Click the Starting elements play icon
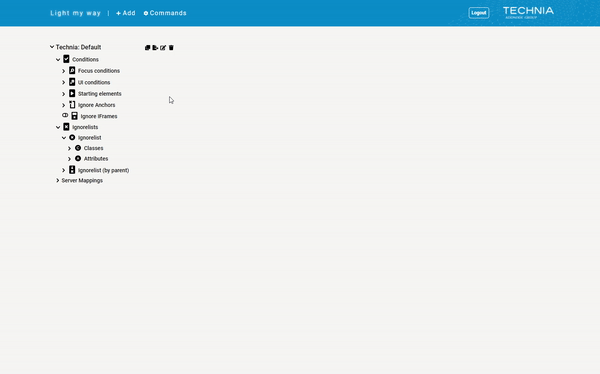 [72, 93]
